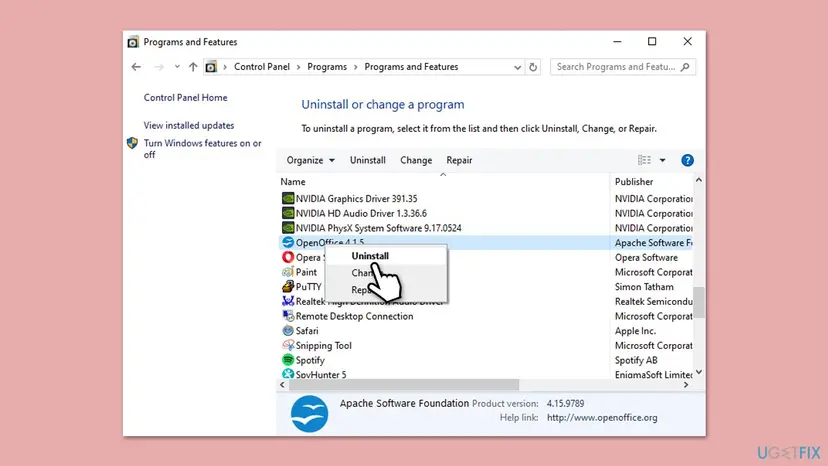Viewport: 828px width, 466px height.
Task: Click product version value 4.15.9789
Action: coord(565,404)
